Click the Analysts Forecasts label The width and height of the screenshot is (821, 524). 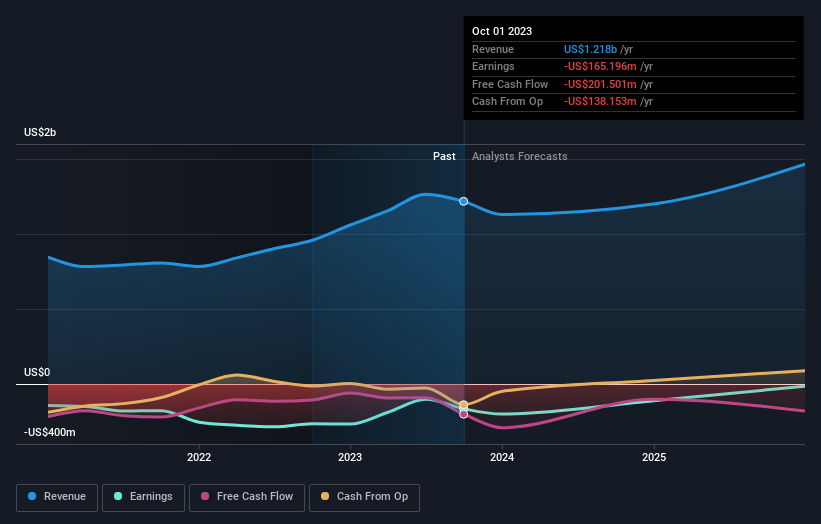[x=519, y=156]
